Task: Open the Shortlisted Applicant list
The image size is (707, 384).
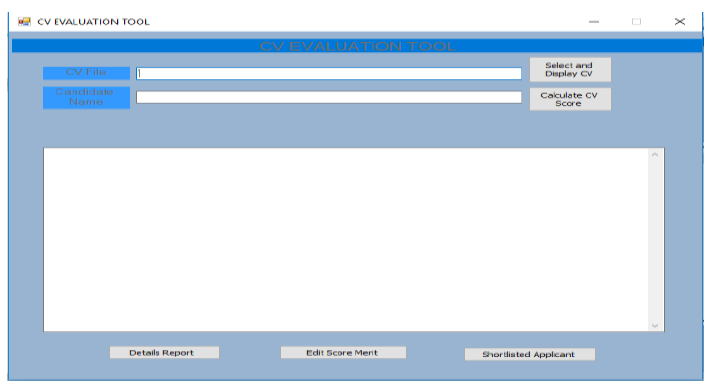Action: pos(530,354)
